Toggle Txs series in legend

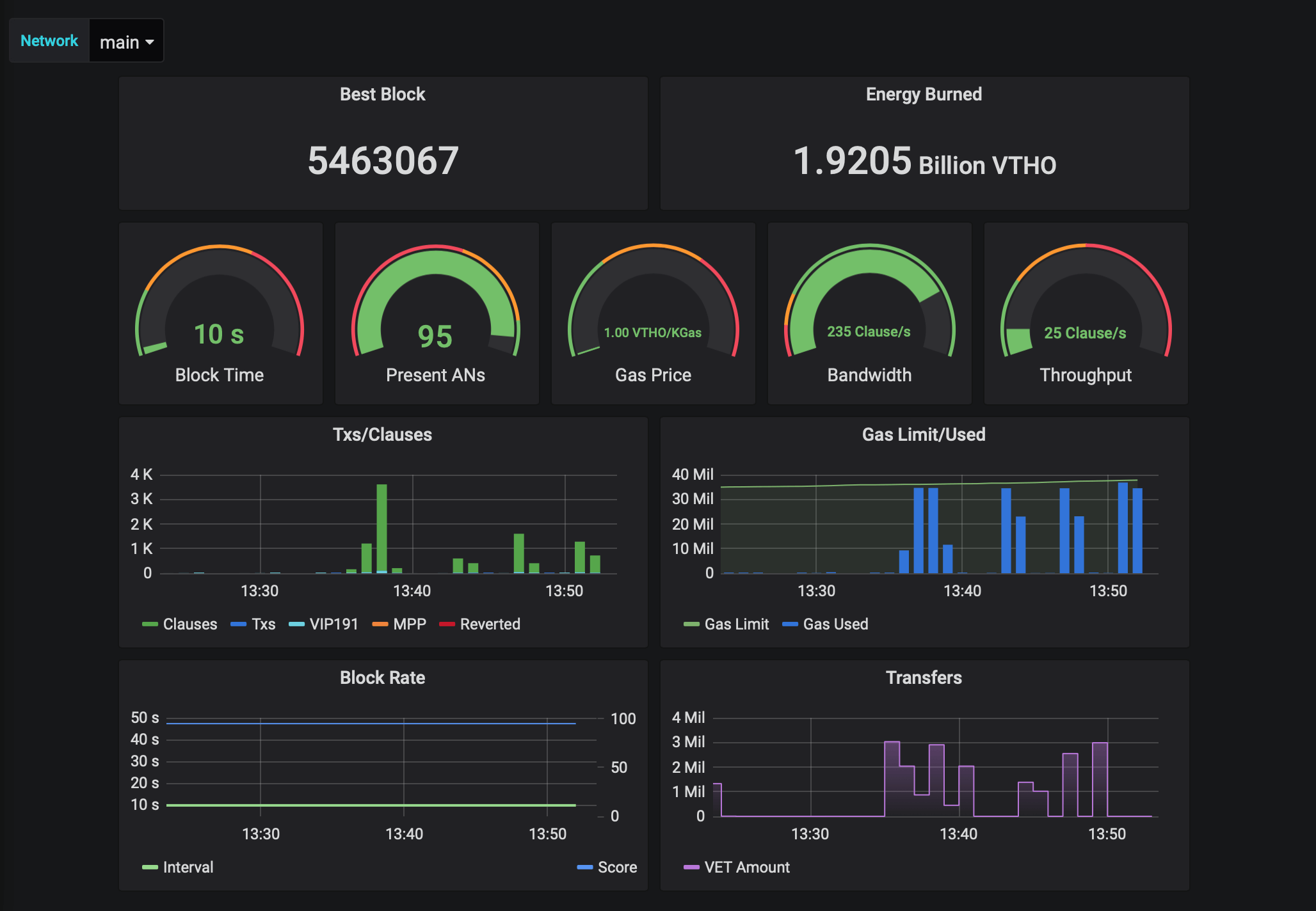[263, 624]
